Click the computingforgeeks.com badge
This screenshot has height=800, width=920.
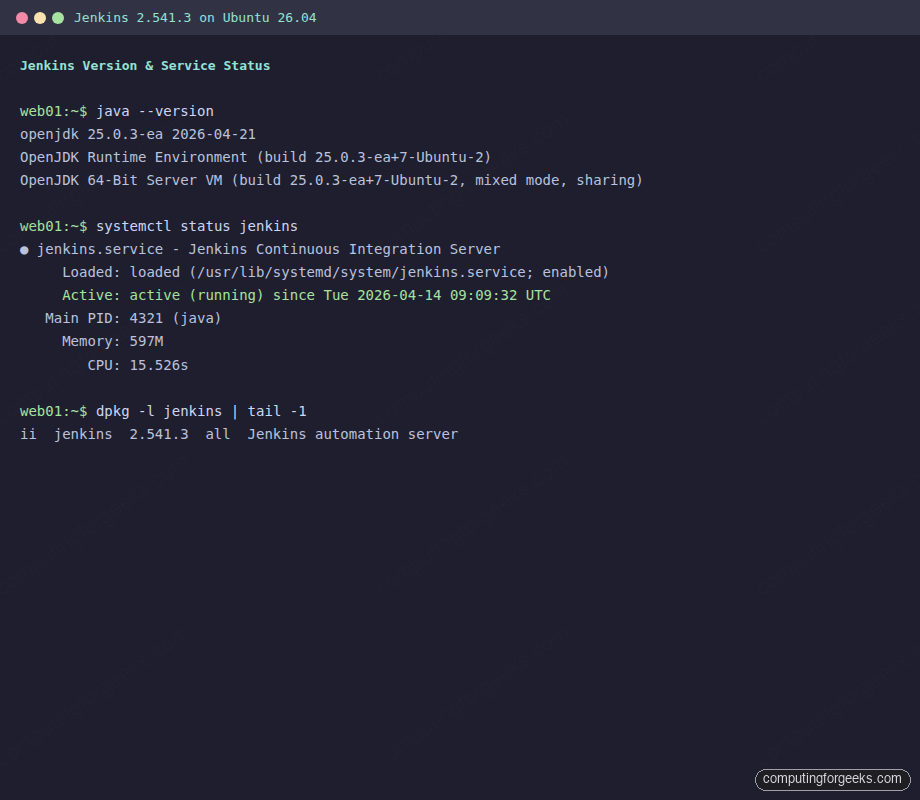tap(830, 779)
